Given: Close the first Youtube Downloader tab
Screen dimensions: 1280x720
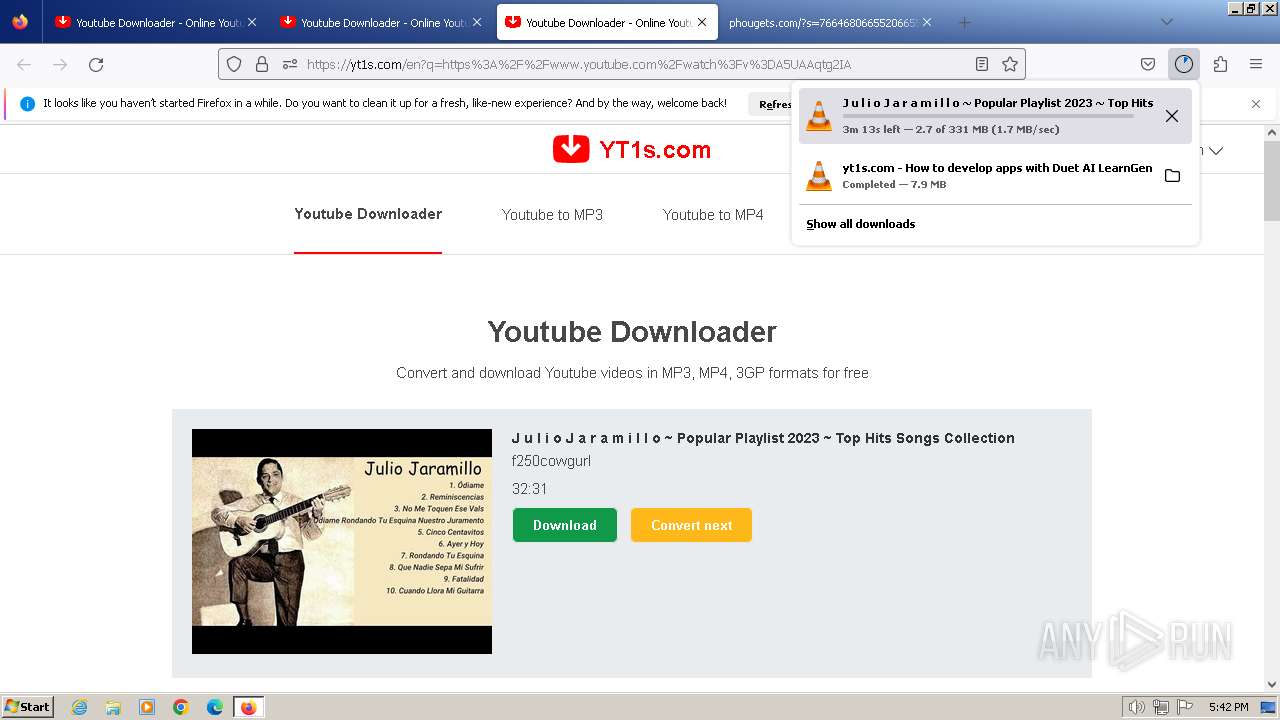Looking at the screenshot, I should click(252, 22).
